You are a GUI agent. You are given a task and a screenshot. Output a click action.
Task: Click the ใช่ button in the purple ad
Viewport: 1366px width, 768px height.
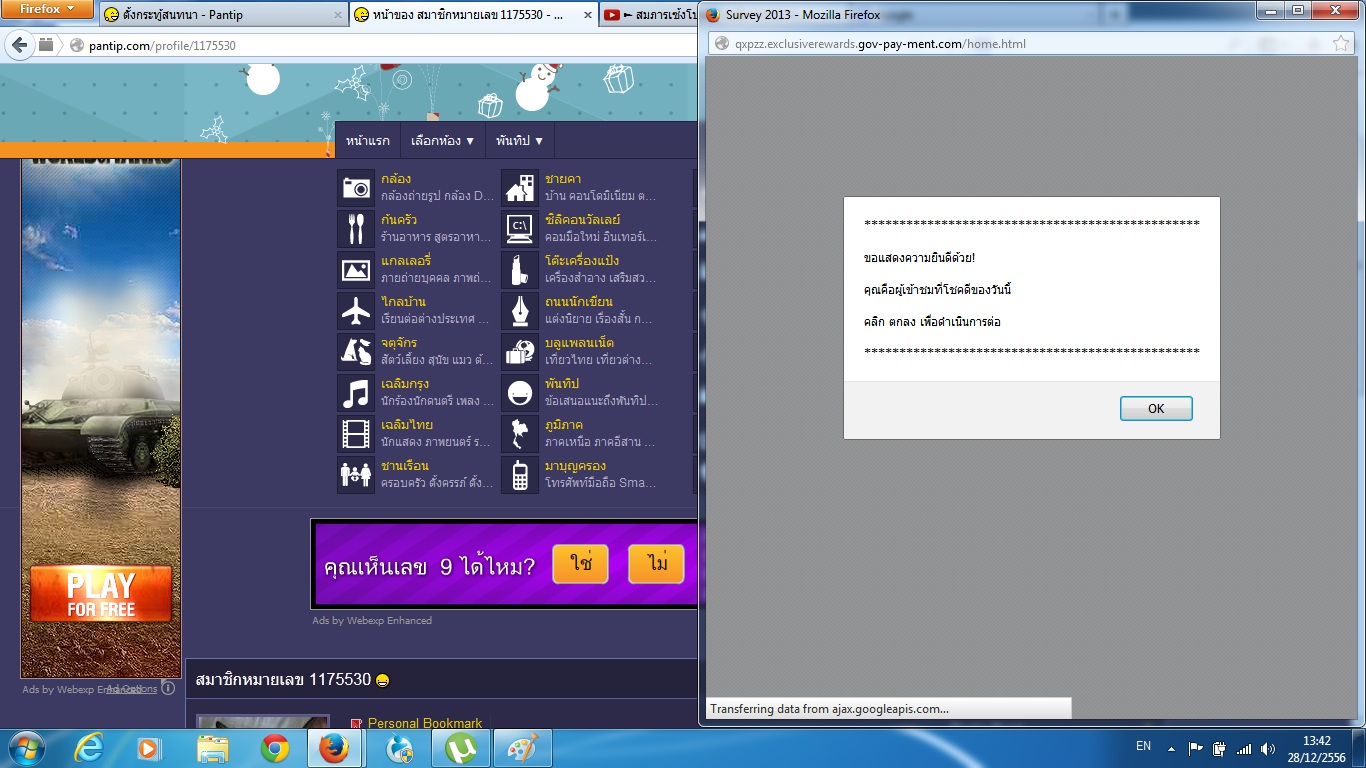coord(581,565)
